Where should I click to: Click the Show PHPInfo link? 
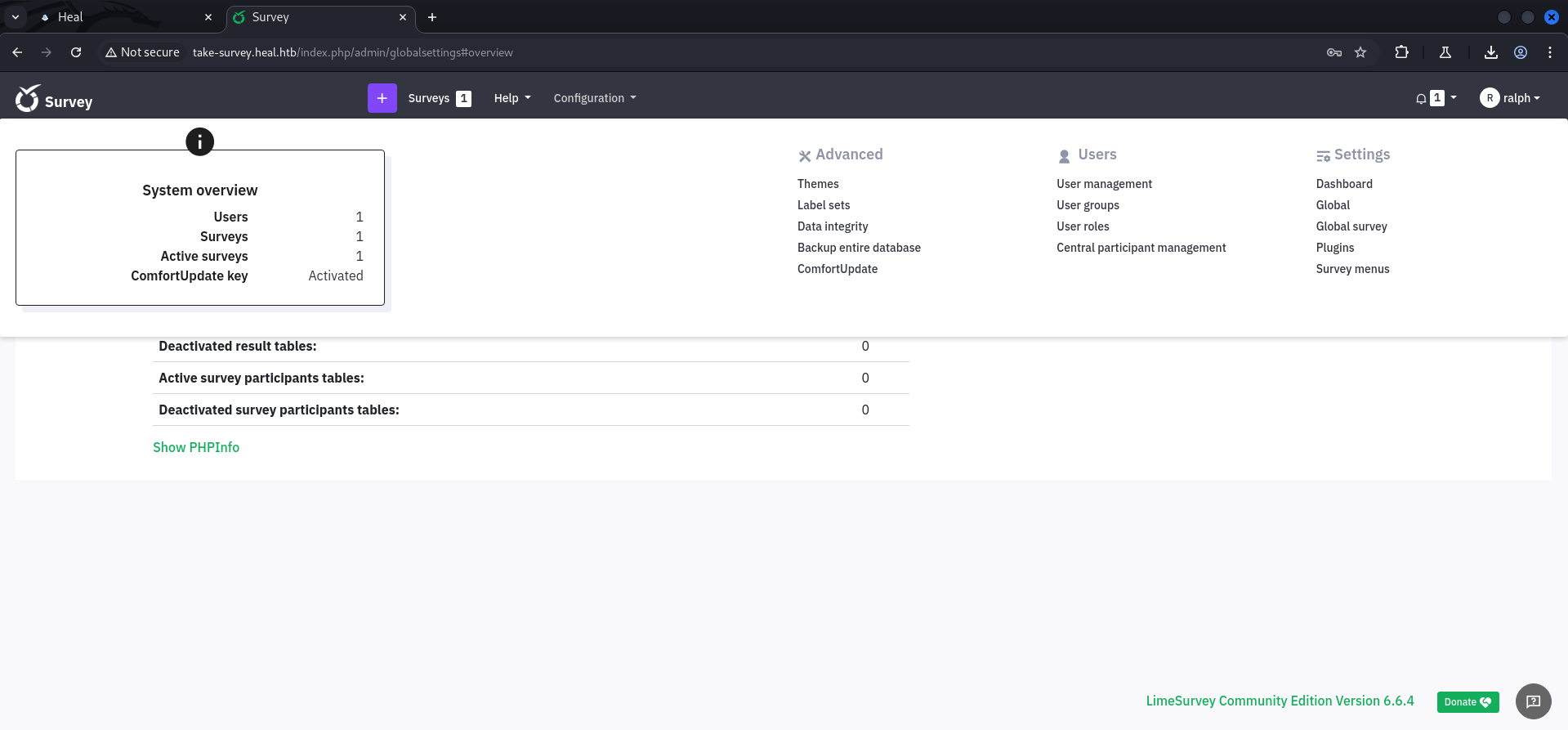[x=196, y=447]
